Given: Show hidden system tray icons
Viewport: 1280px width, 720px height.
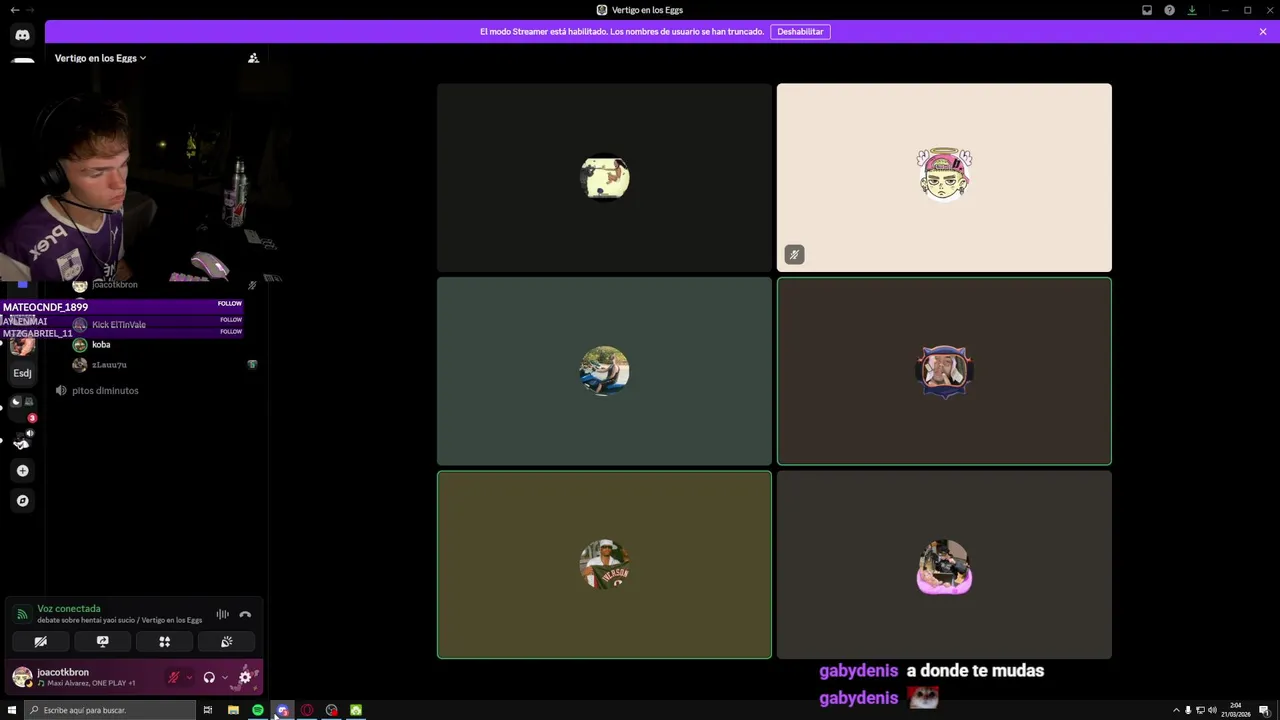Looking at the screenshot, I should [x=1176, y=710].
